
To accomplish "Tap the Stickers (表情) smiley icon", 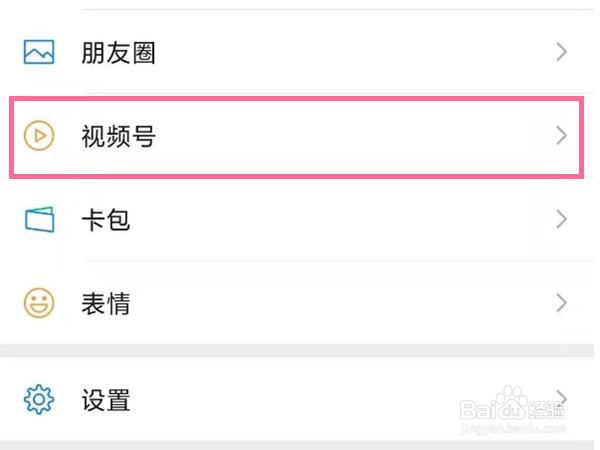I will [39, 303].
